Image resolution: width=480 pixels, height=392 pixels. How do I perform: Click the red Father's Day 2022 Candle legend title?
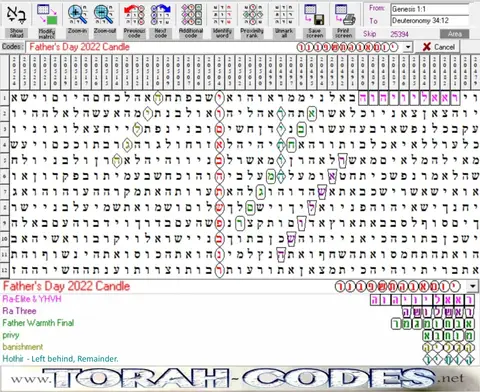pyautogui.click(x=66, y=286)
